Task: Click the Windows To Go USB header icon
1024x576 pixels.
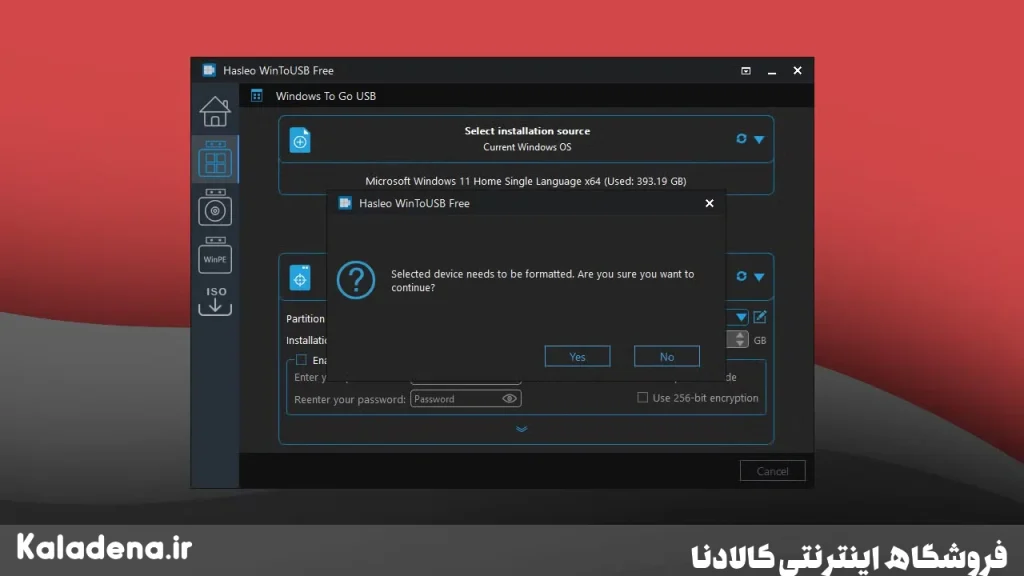Action: (257, 96)
